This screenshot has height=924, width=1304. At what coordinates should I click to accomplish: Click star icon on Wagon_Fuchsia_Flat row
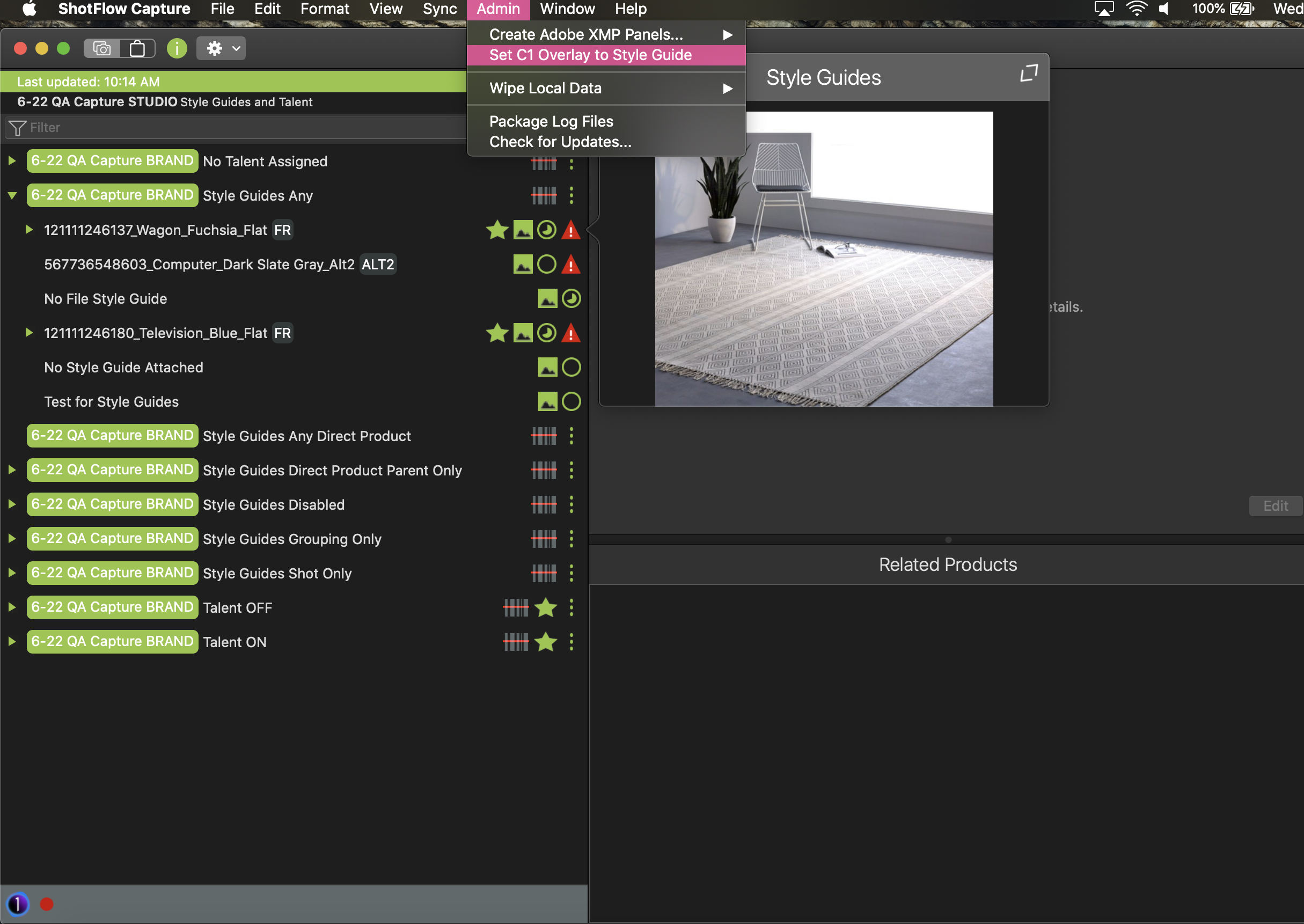[x=497, y=230]
